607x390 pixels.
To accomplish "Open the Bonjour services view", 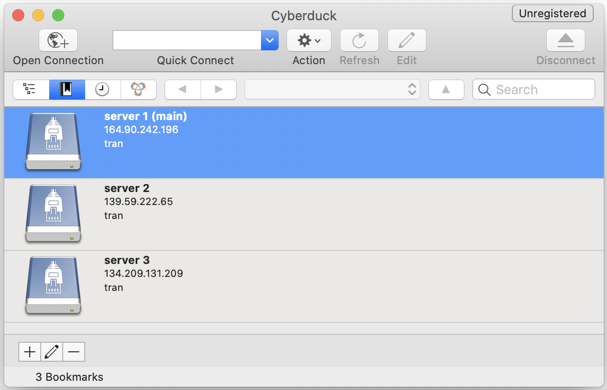I will (138, 89).
